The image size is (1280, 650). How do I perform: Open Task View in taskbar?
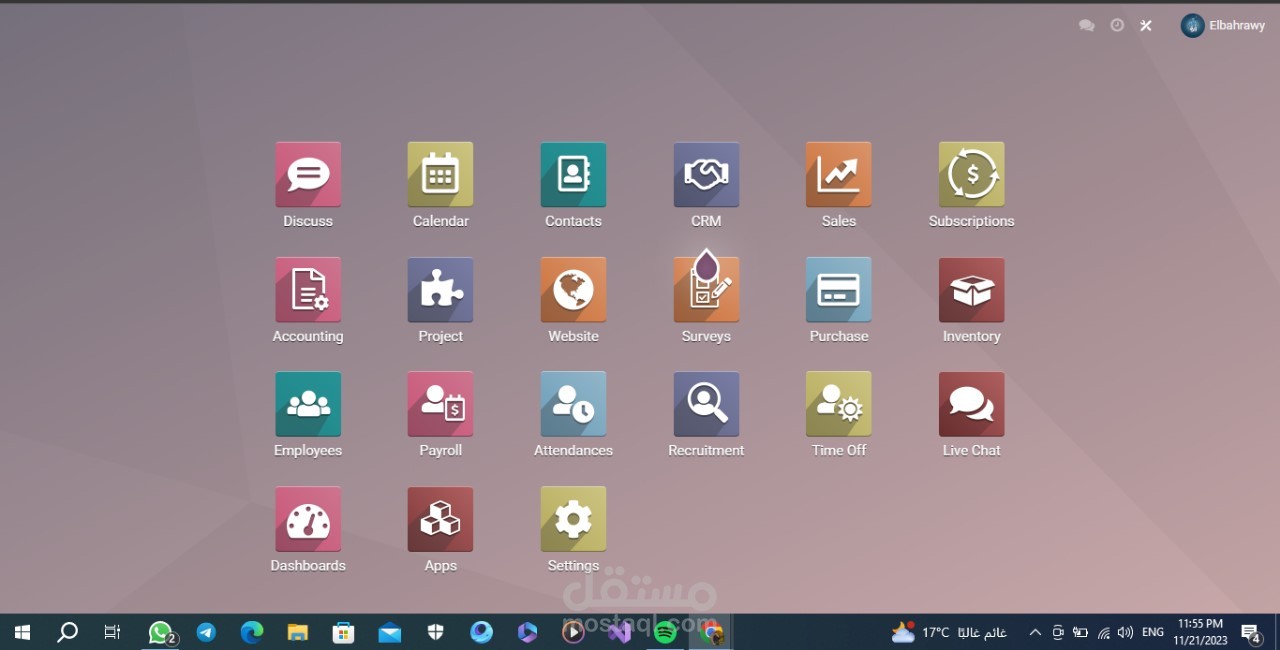112,632
